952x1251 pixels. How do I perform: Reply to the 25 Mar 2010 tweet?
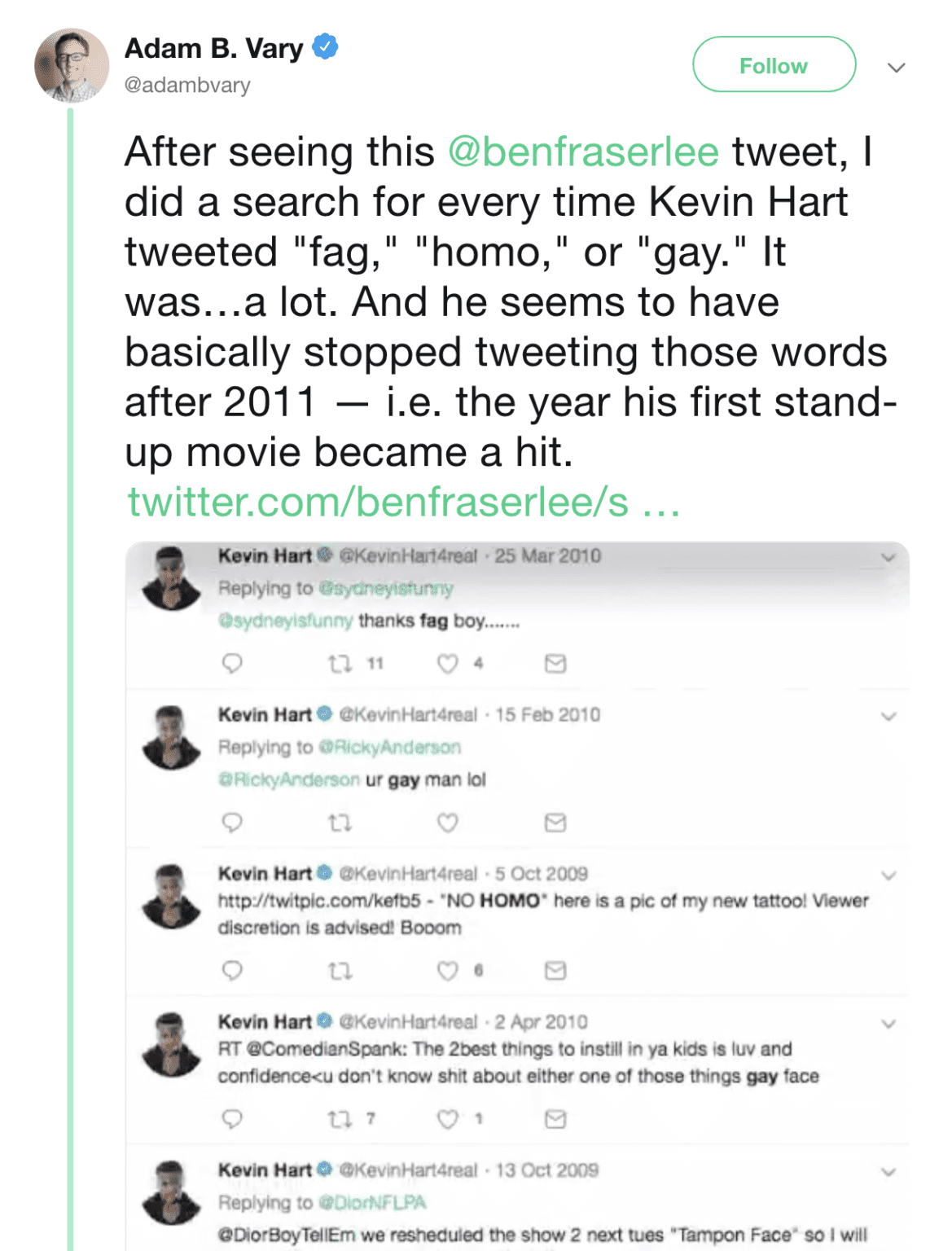pos(232,663)
